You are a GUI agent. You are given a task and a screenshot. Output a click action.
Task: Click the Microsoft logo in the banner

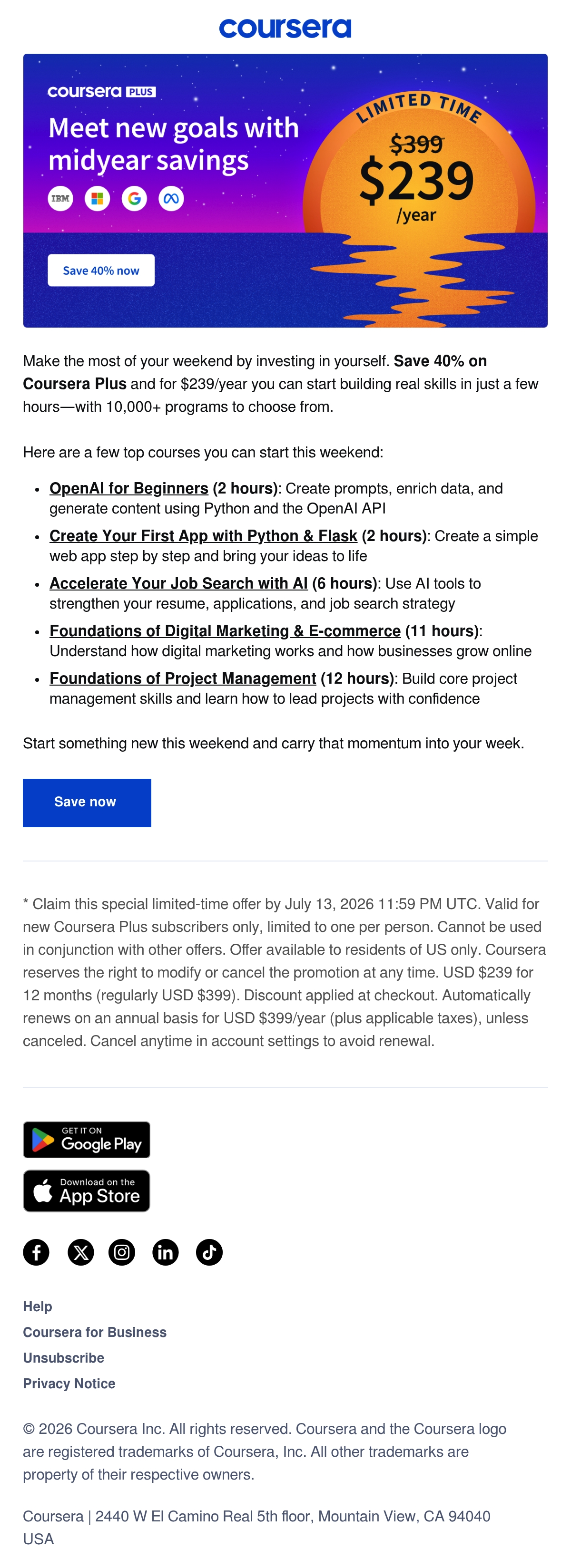pos(98,198)
